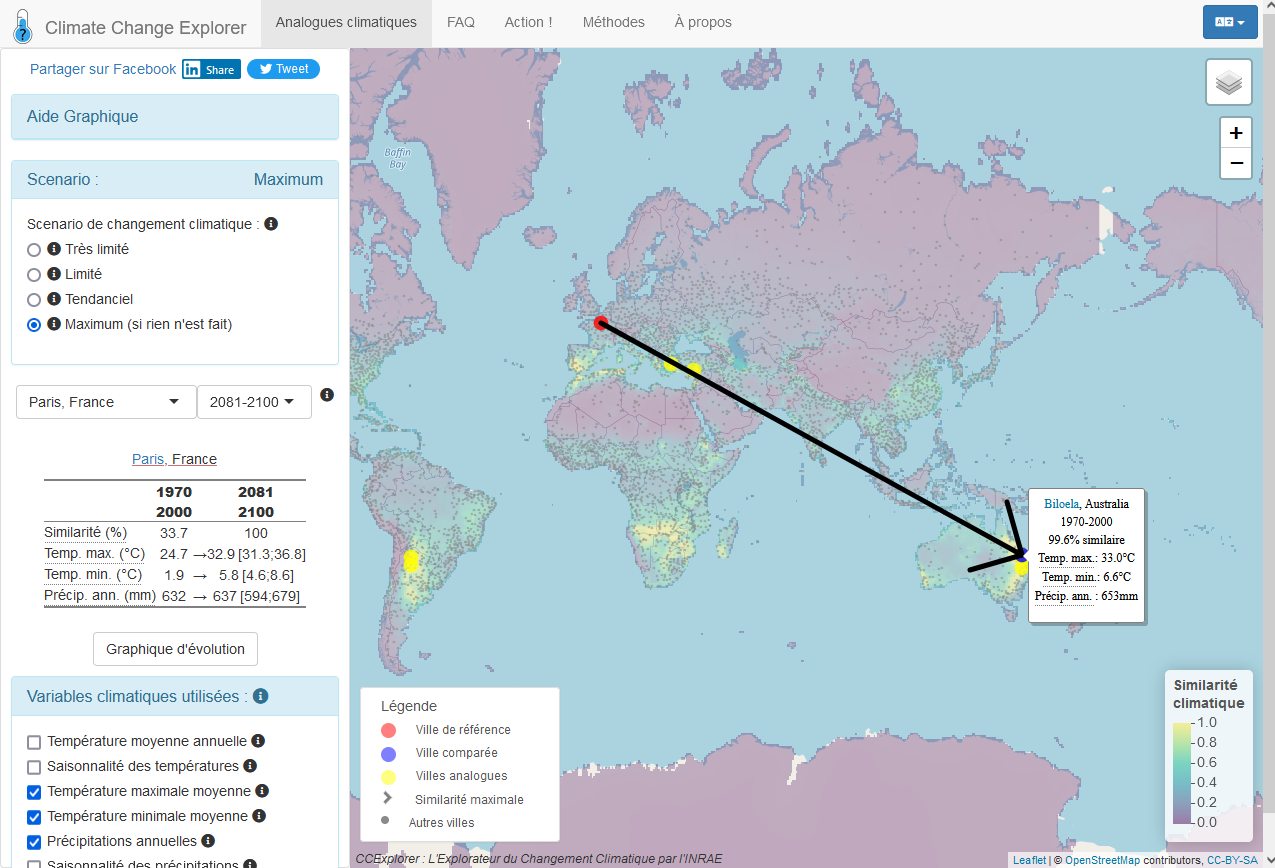
Task: Uncheck Température maximale moyenne
Action: click(x=34, y=792)
